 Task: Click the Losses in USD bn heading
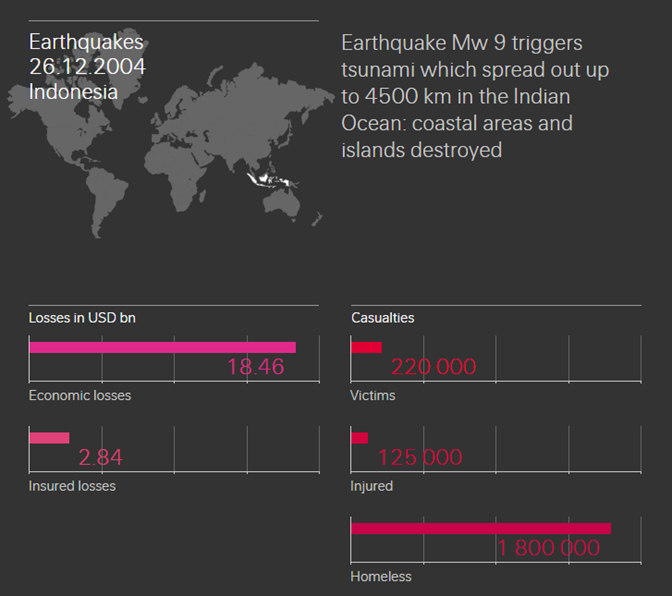coord(82,318)
